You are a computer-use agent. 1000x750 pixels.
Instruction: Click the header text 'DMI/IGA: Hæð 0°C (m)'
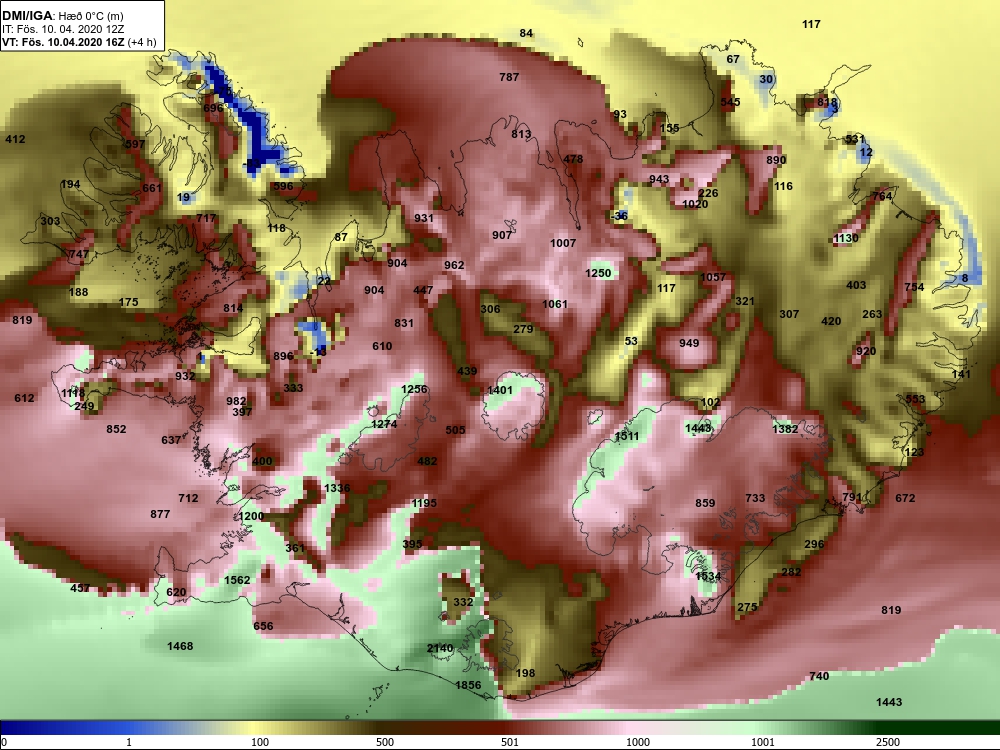click(x=62, y=15)
